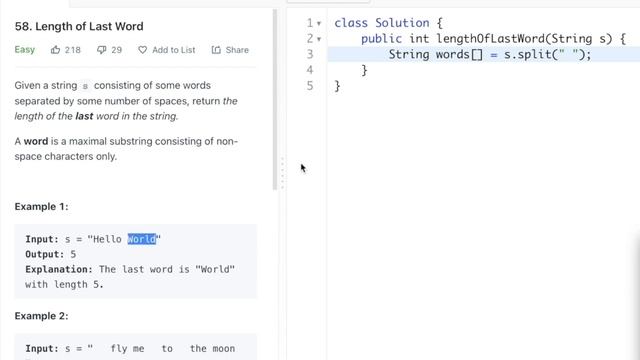Screen dimensions: 640x360
Task: Click the Example 2 input 'fly me to the moon'
Action: tap(173, 349)
